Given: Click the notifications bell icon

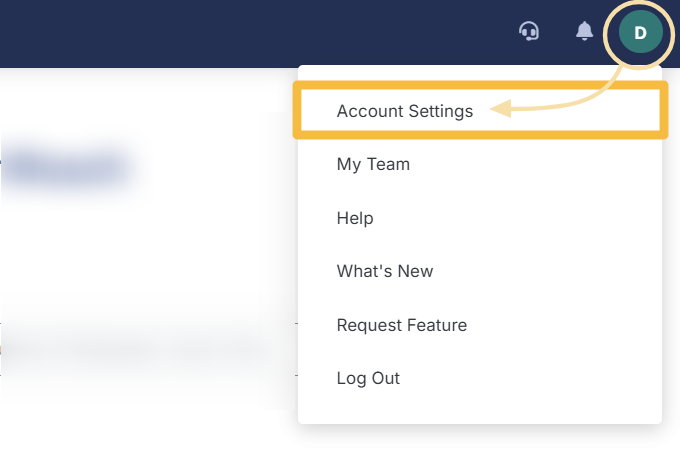Looking at the screenshot, I should click(x=584, y=32).
